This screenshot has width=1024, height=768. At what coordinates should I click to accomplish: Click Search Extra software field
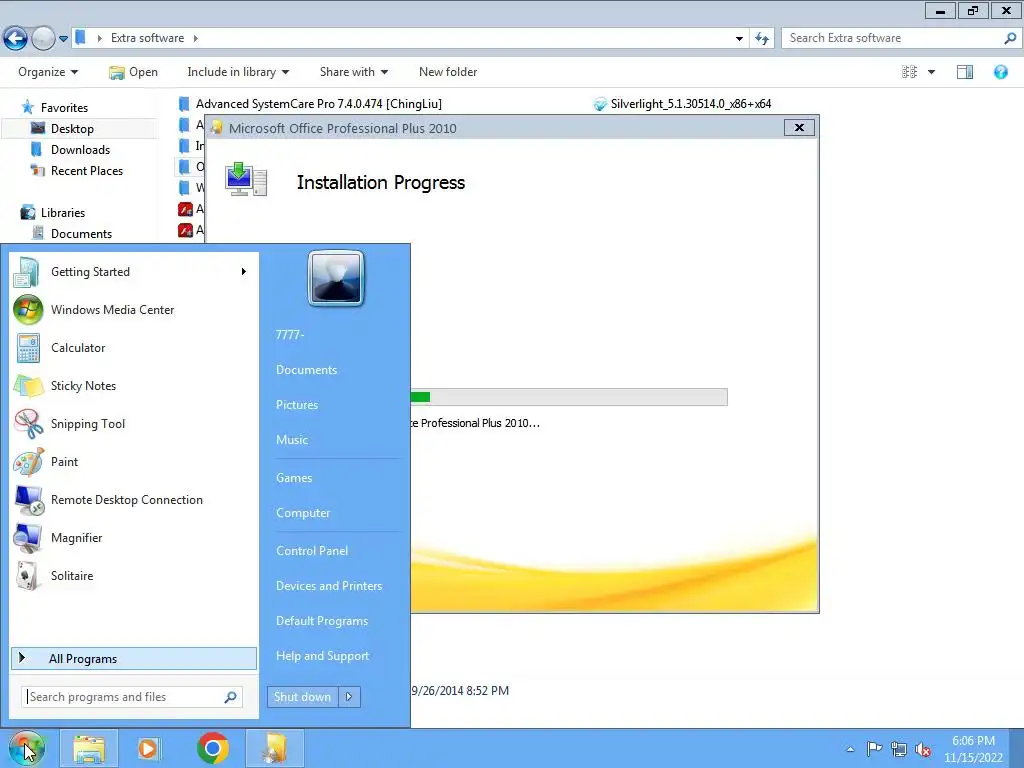point(900,38)
